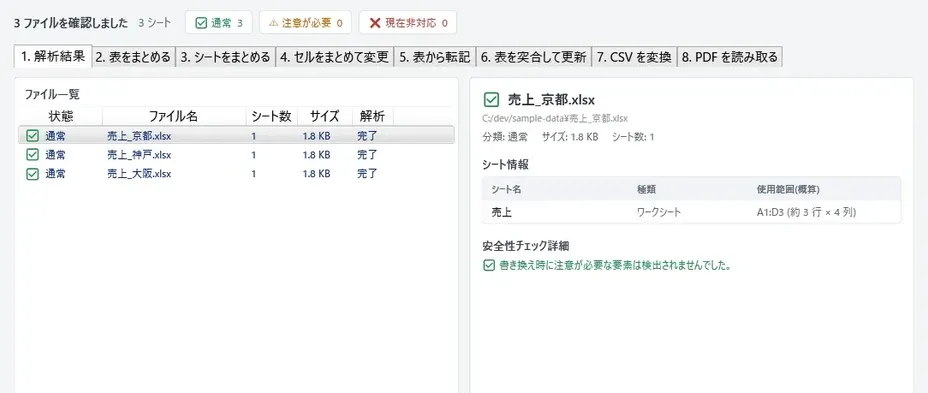Open the 7. CSV を変換 tab

[634, 57]
